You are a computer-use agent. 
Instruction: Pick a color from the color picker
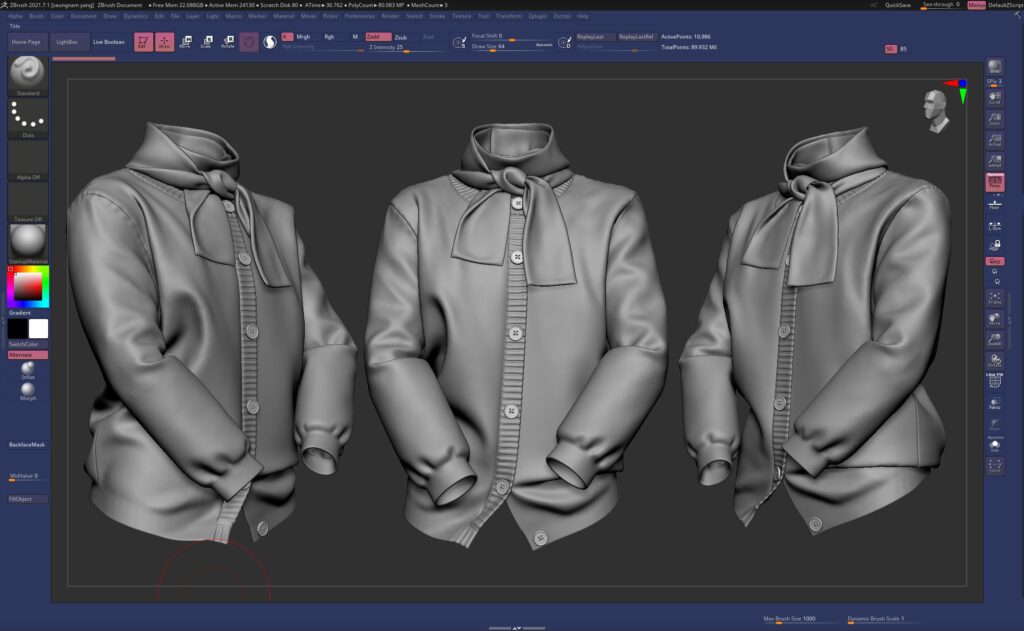27,287
